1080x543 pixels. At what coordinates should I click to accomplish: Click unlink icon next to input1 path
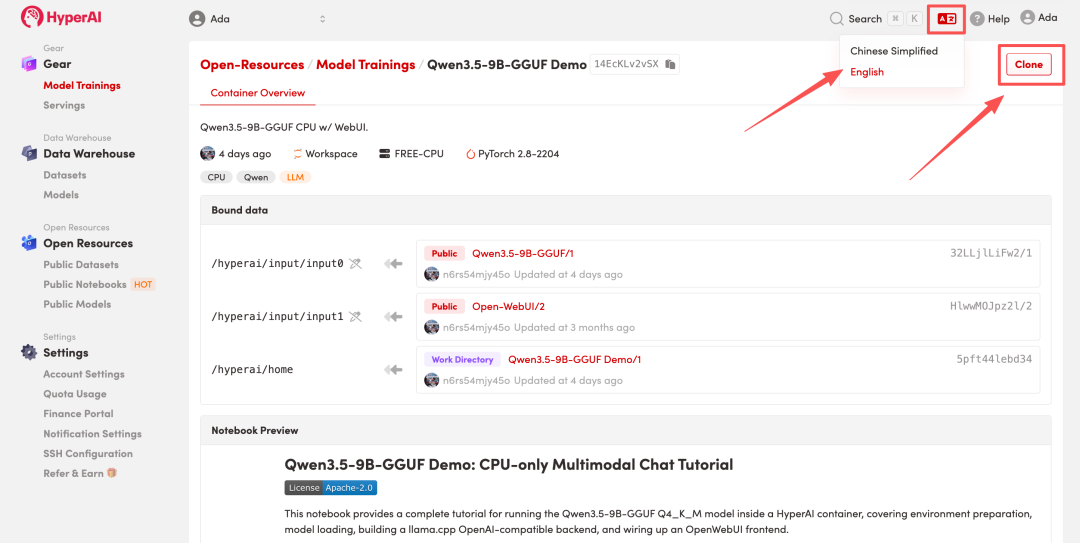pos(355,317)
